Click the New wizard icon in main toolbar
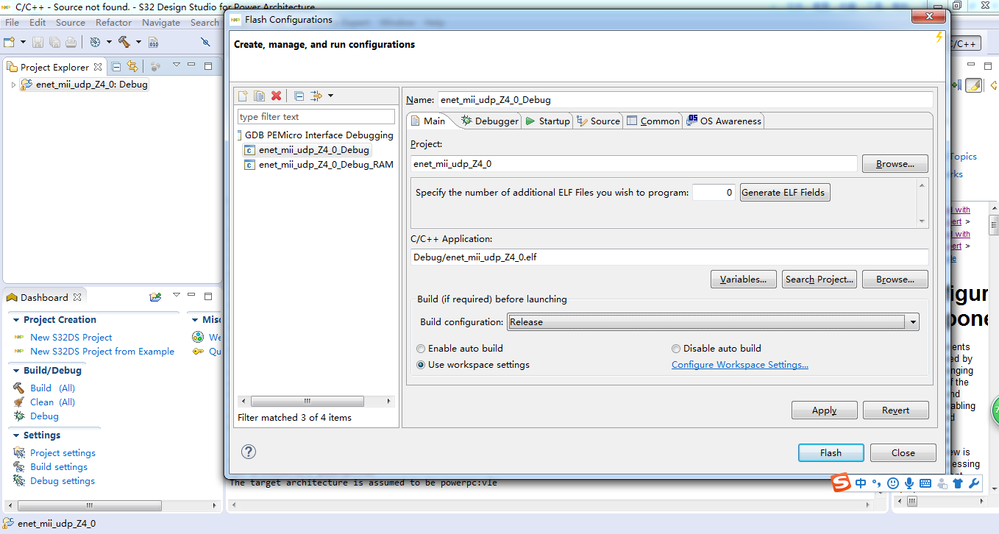Viewport: 999px width, 534px height. [x=10, y=42]
